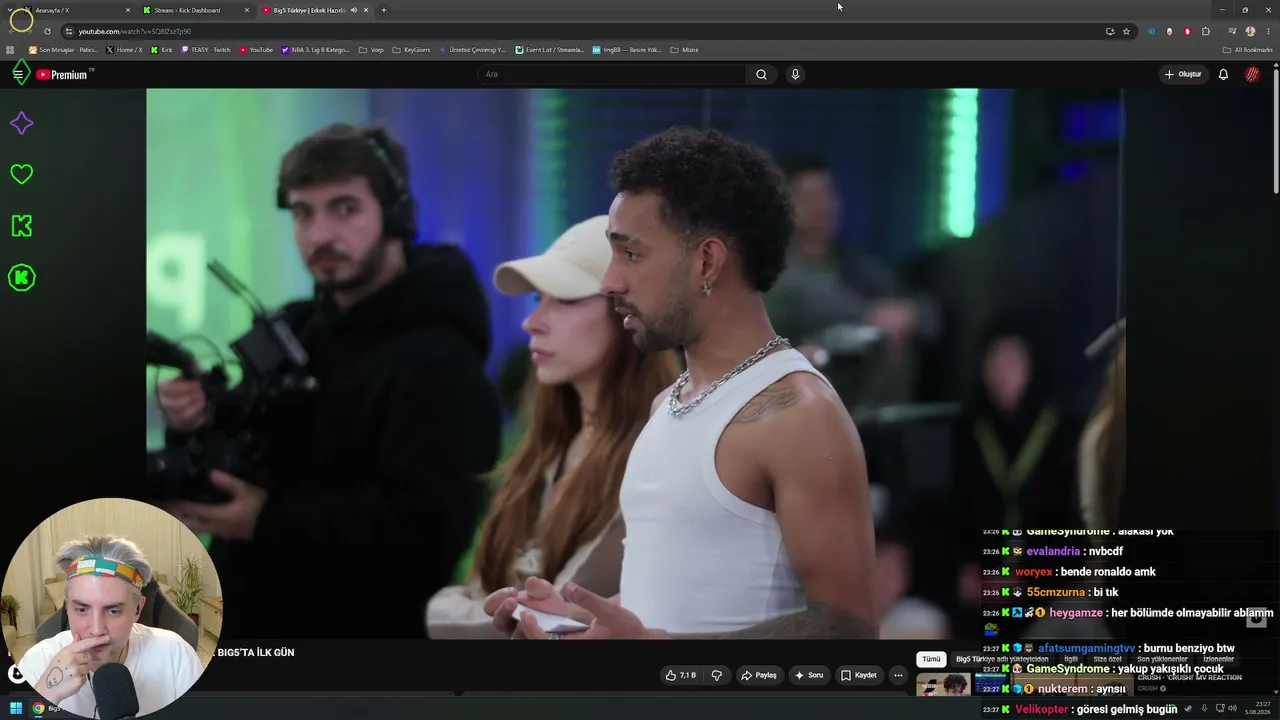Open a new browser tab with plus
1280x720 pixels.
384,10
